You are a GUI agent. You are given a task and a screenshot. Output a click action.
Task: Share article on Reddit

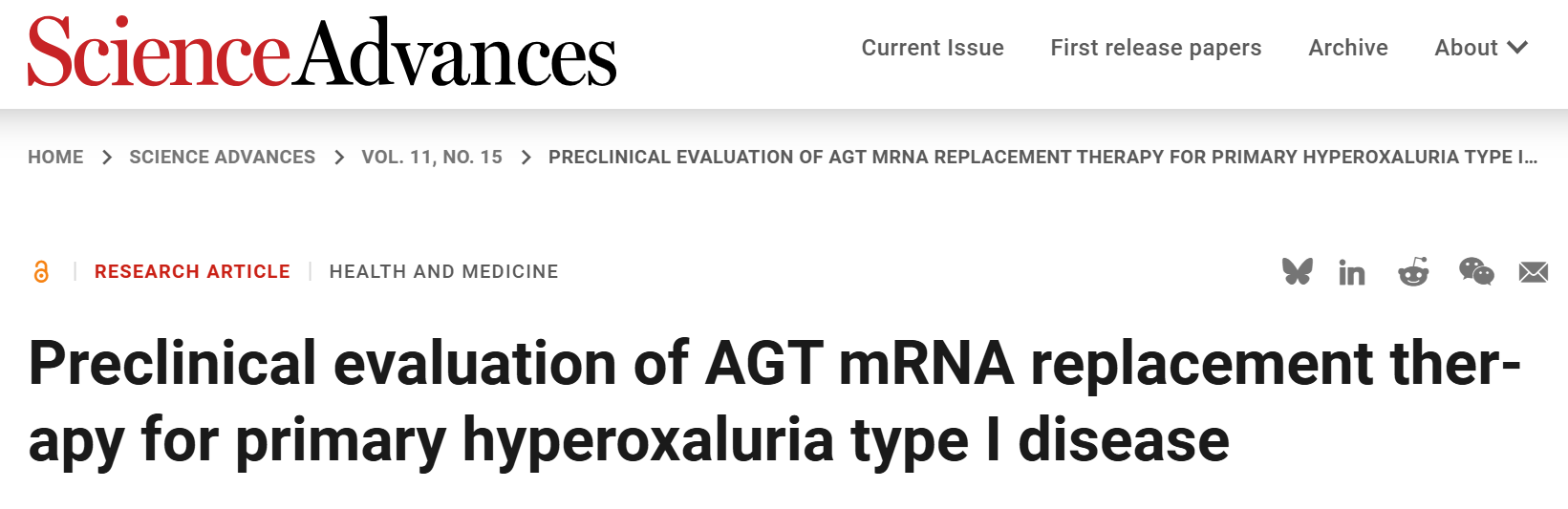pyautogui.click(x=1413, y=272)
